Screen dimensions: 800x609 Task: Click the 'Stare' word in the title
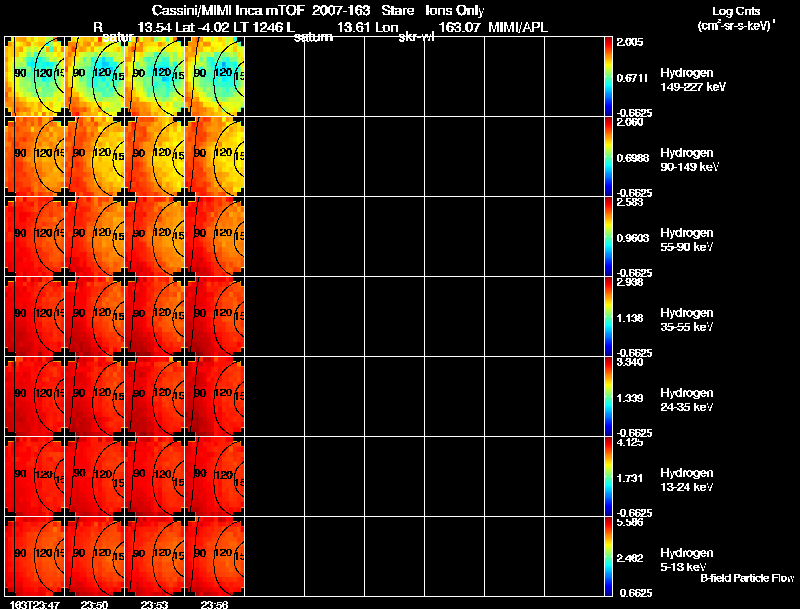tap(398, 11)
